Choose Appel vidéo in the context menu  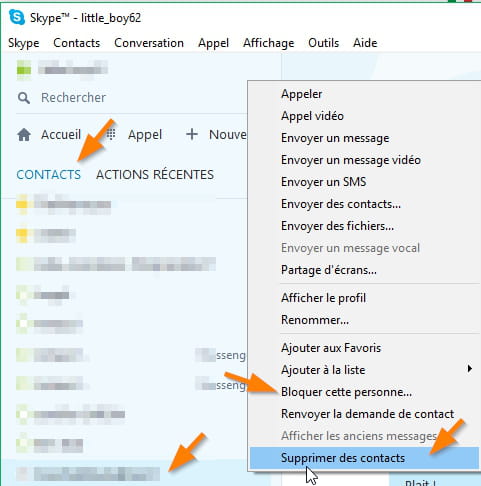[x=312, y=116]
